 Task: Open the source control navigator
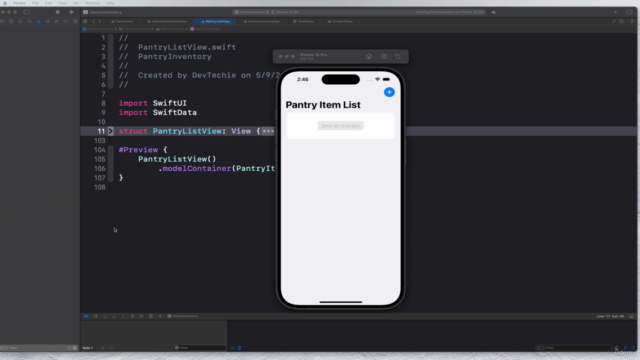pos(11,21)
